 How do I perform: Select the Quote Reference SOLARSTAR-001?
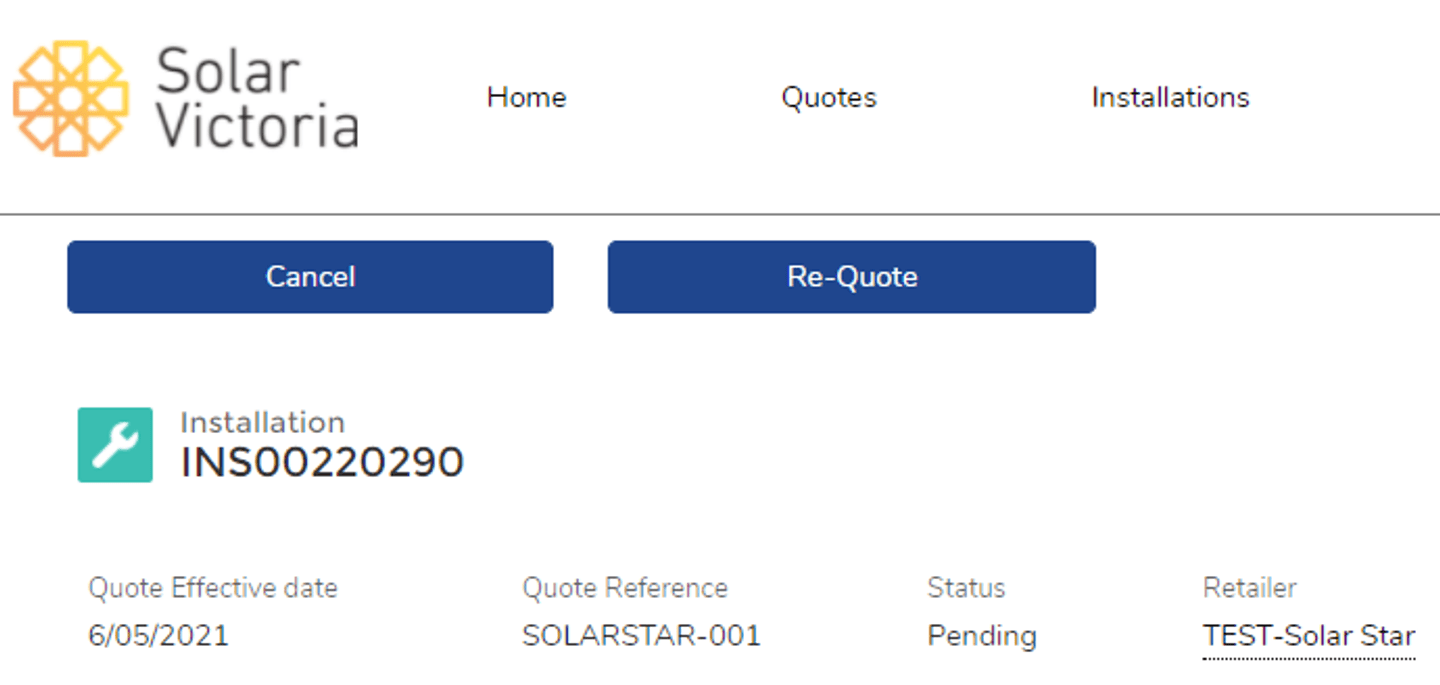pos(641,635)
